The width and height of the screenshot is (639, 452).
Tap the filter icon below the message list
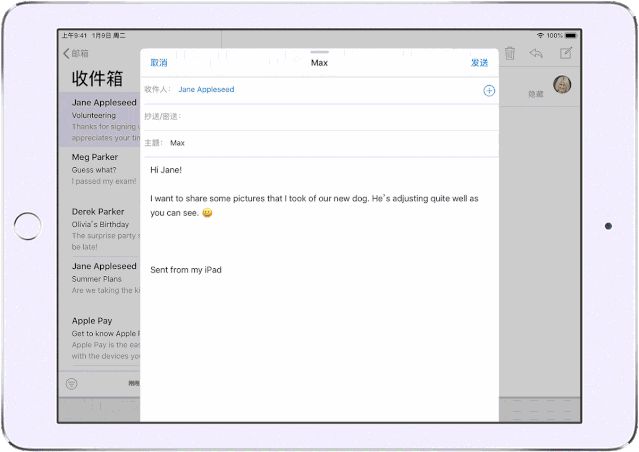(x=71, y=384)
